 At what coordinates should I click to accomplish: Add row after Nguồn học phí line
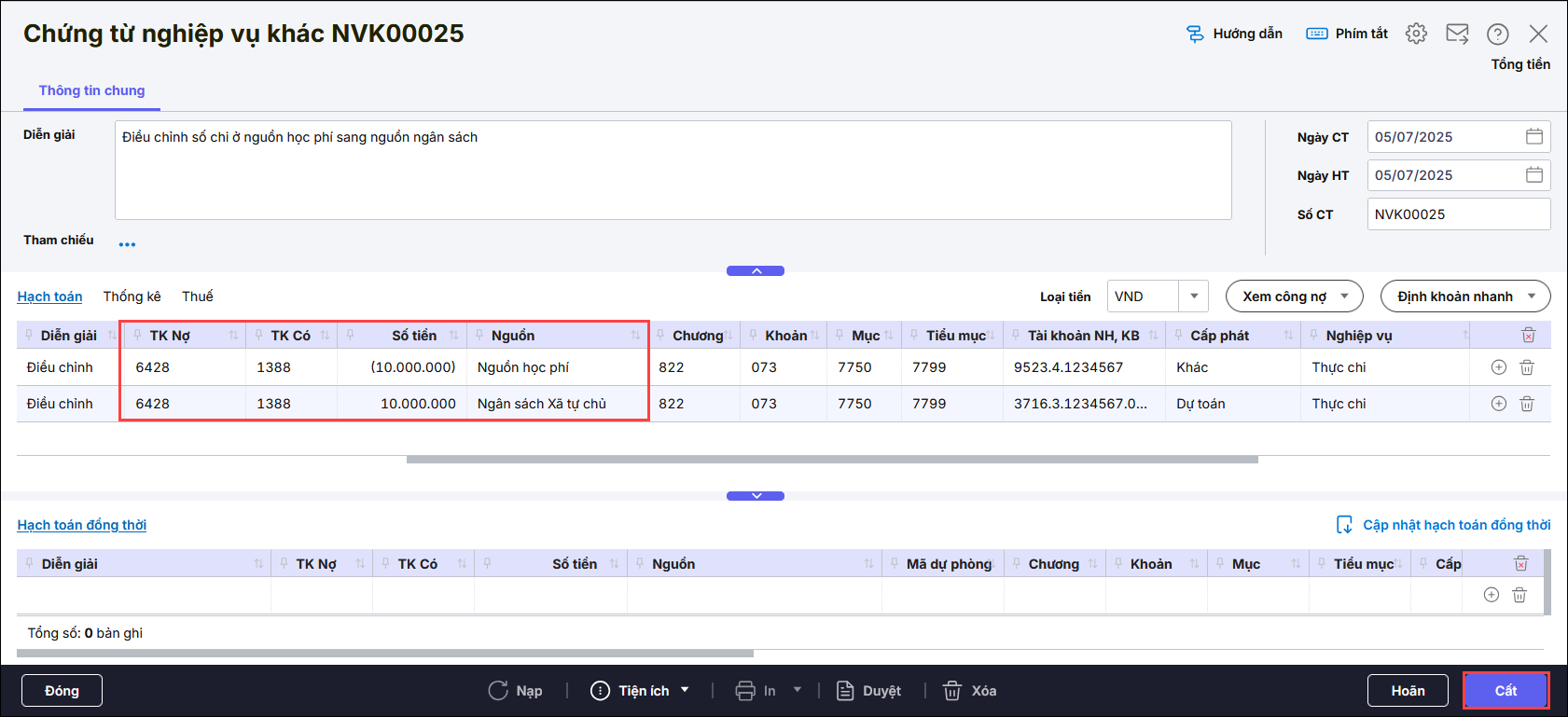coord(1498,367)
